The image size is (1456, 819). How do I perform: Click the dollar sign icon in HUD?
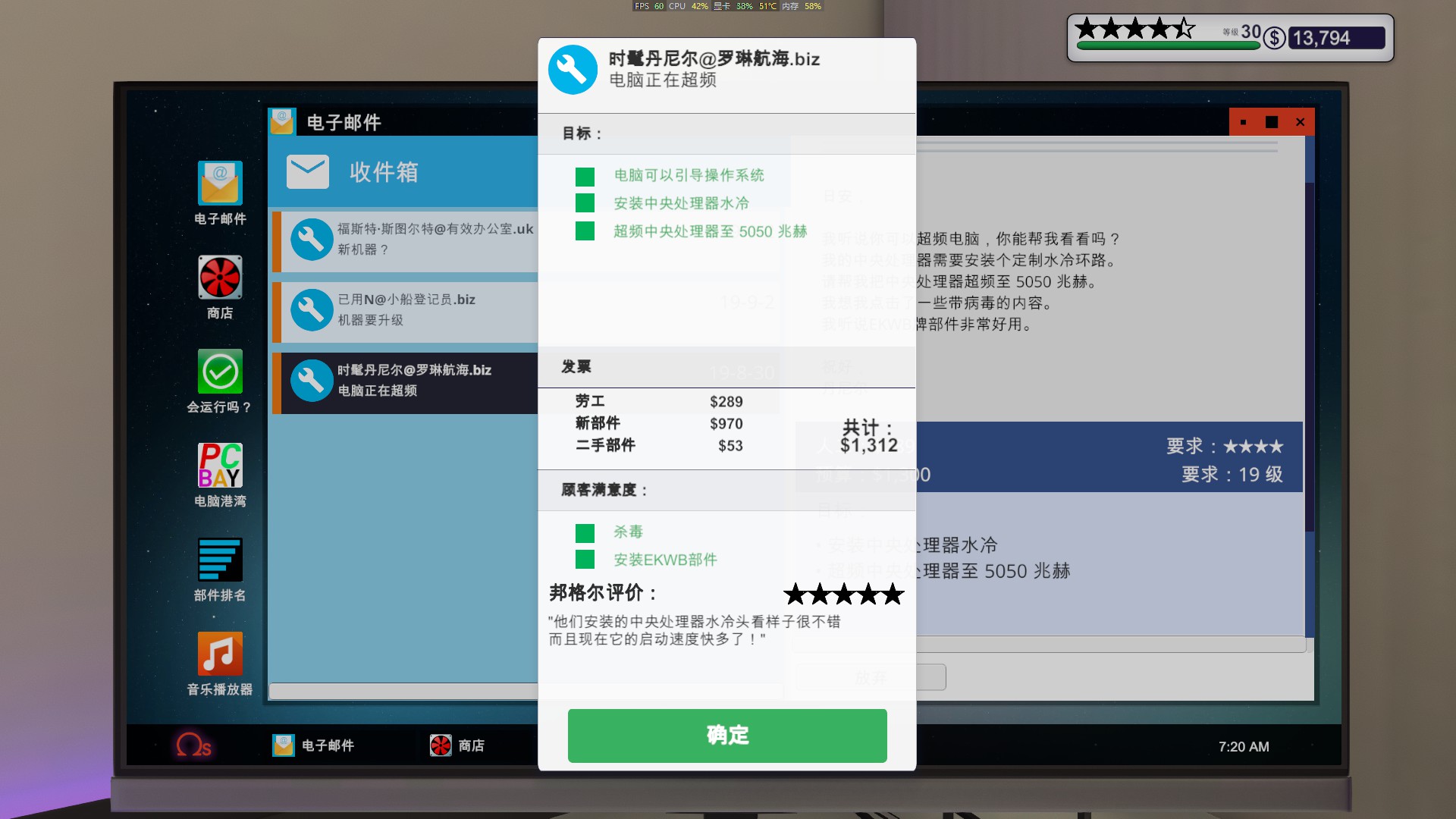point(1275,38)
